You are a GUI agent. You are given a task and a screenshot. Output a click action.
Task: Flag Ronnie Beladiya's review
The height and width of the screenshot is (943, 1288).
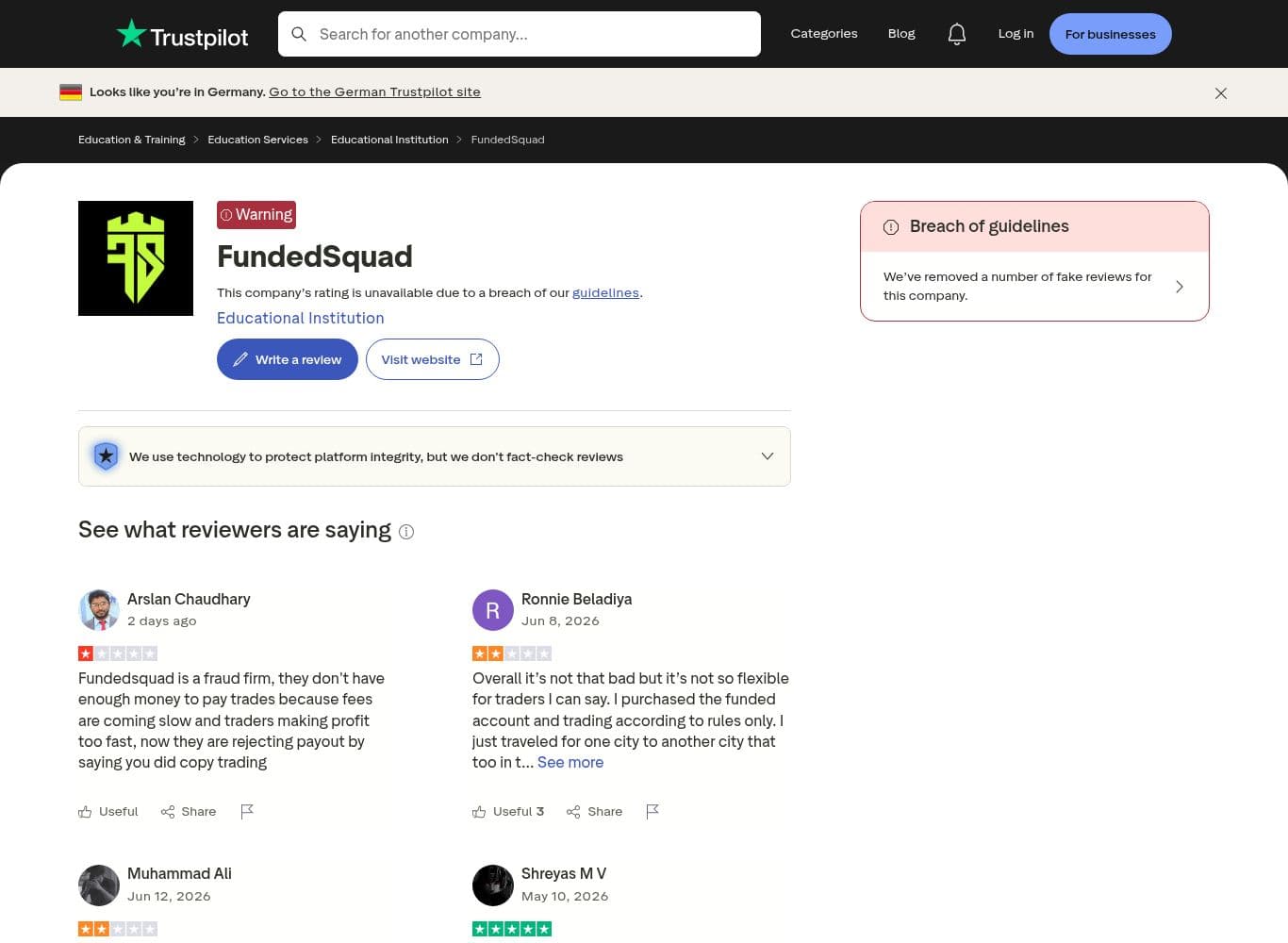(652, 812)
